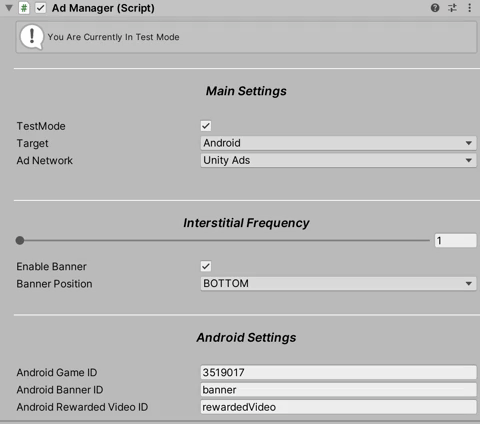Click the test mode warning icon
The image size is (480, 424).
(32, 37)
